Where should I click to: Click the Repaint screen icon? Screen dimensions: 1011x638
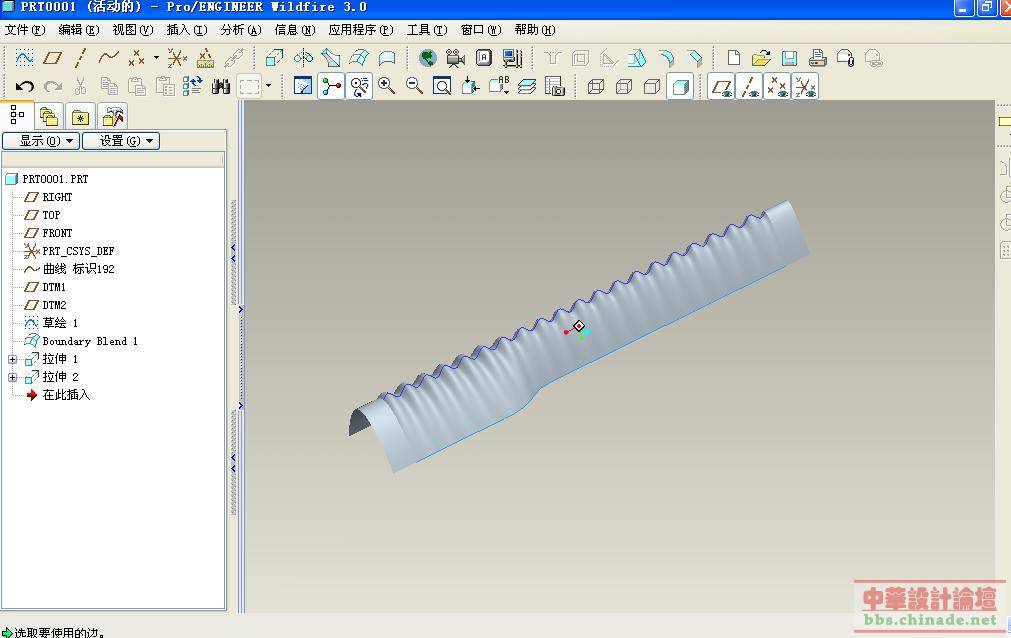(302, 86)
